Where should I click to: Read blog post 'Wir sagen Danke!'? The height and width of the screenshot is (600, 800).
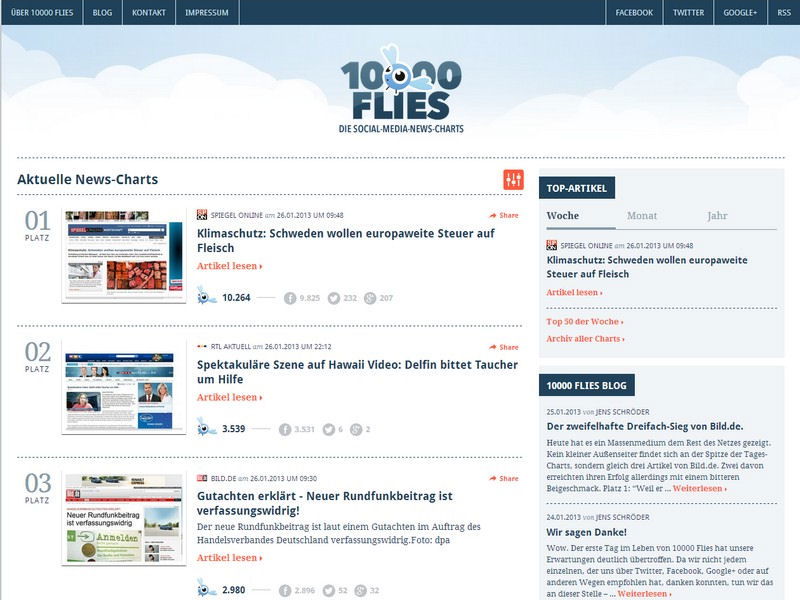coord(586,533)
